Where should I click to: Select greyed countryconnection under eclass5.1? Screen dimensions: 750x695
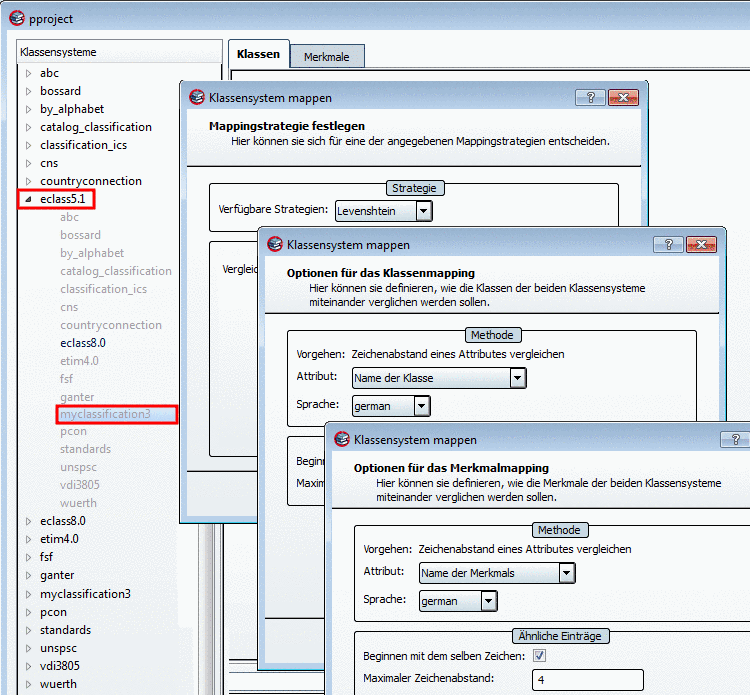(x=111, y=325)
